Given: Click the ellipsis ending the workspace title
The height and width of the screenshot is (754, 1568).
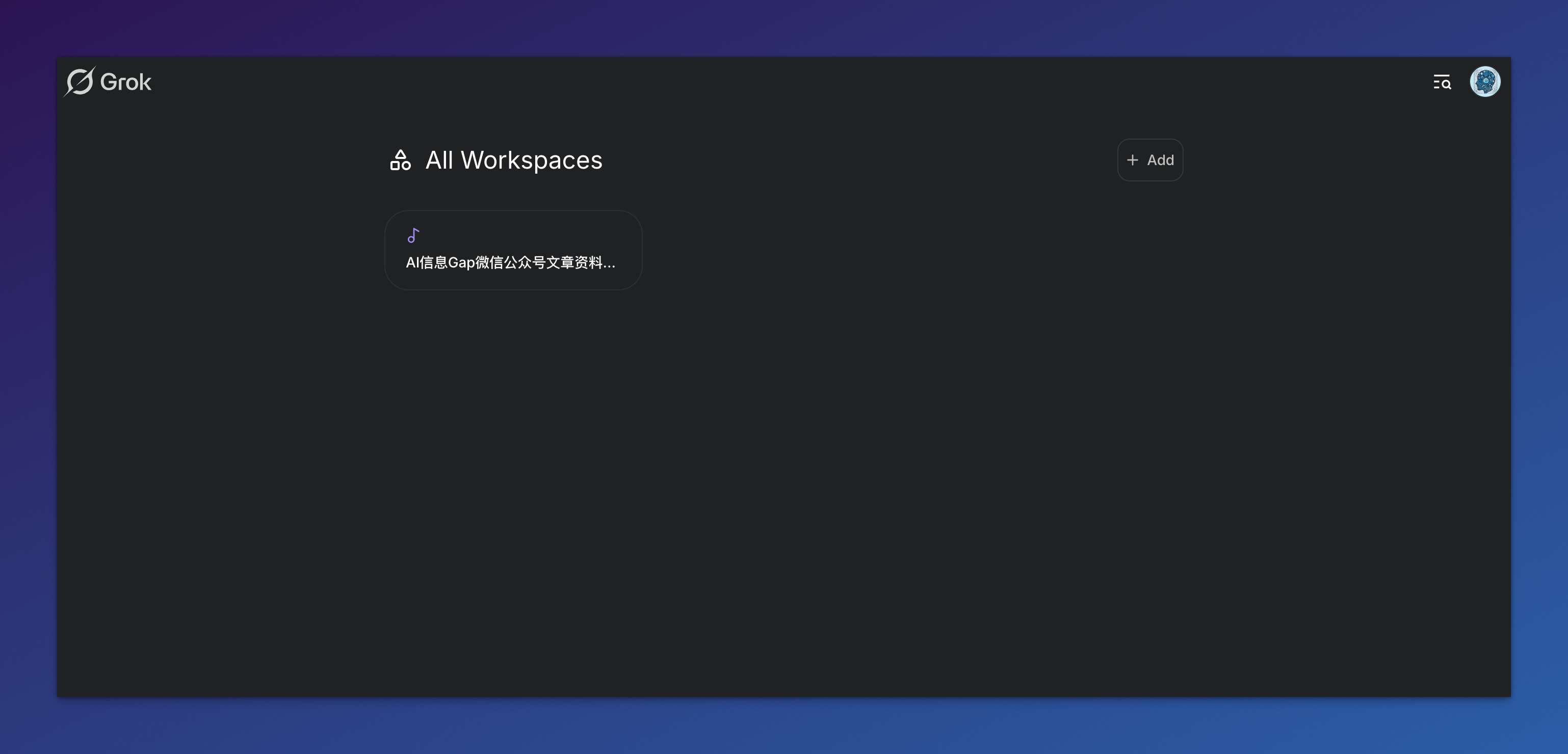Looking at the screenshot, I should (609, 265).
